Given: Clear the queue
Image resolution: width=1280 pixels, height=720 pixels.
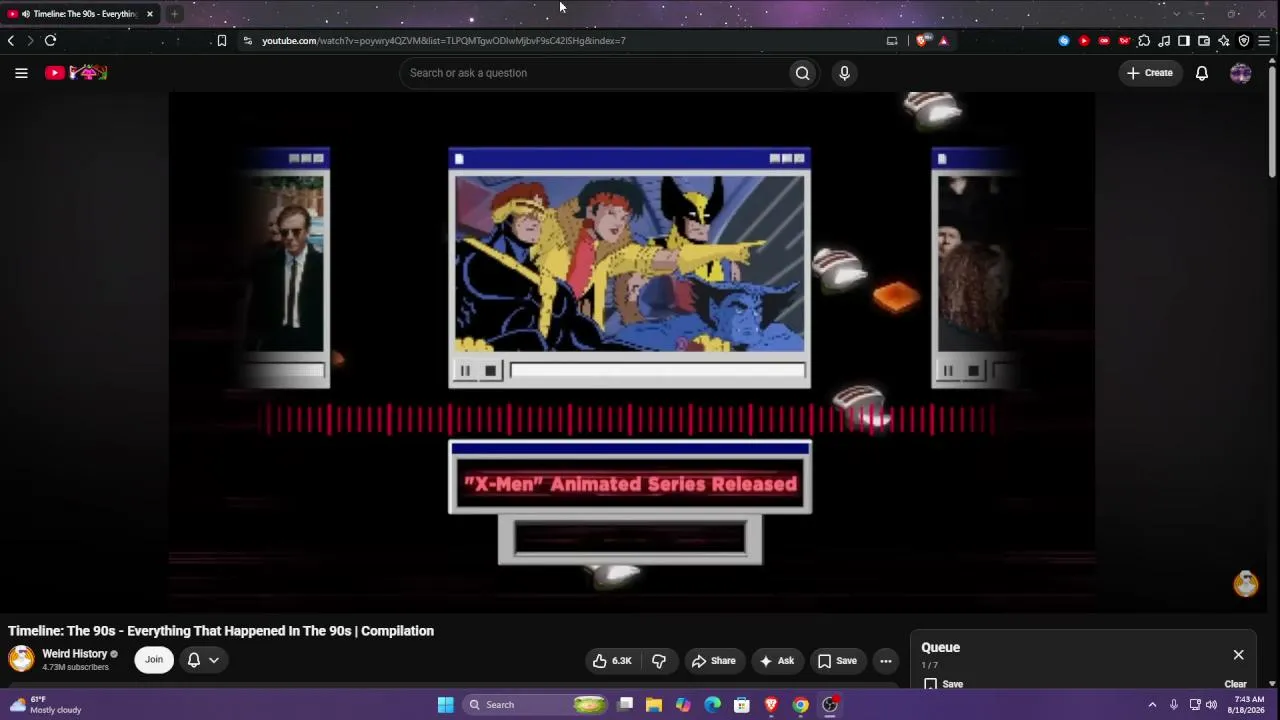Looking at the screenshot, I should pyautogui.click(x=1235, y=684).
